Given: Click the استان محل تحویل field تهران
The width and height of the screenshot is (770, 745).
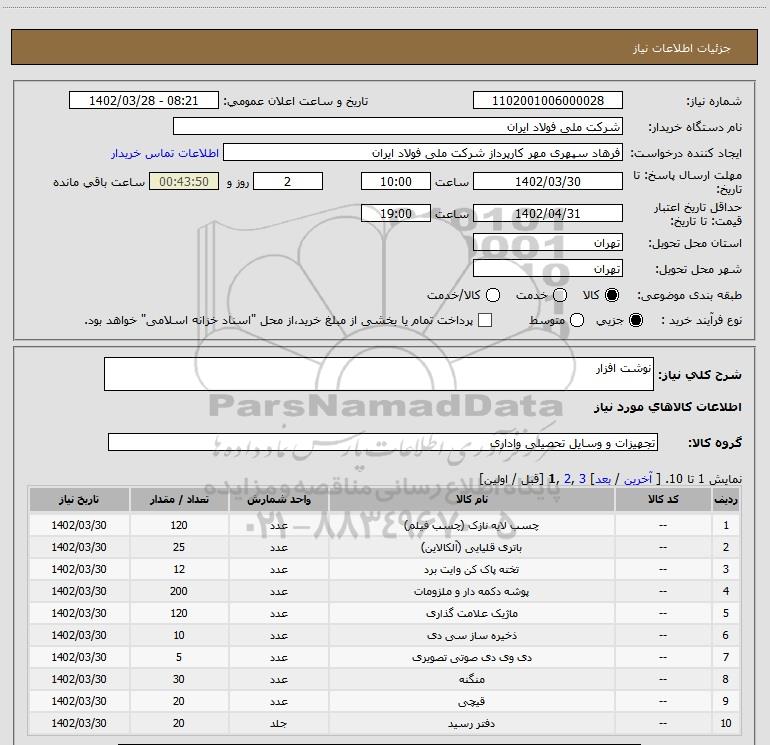Looking at the screenshot, I should [x=548, y=242].
